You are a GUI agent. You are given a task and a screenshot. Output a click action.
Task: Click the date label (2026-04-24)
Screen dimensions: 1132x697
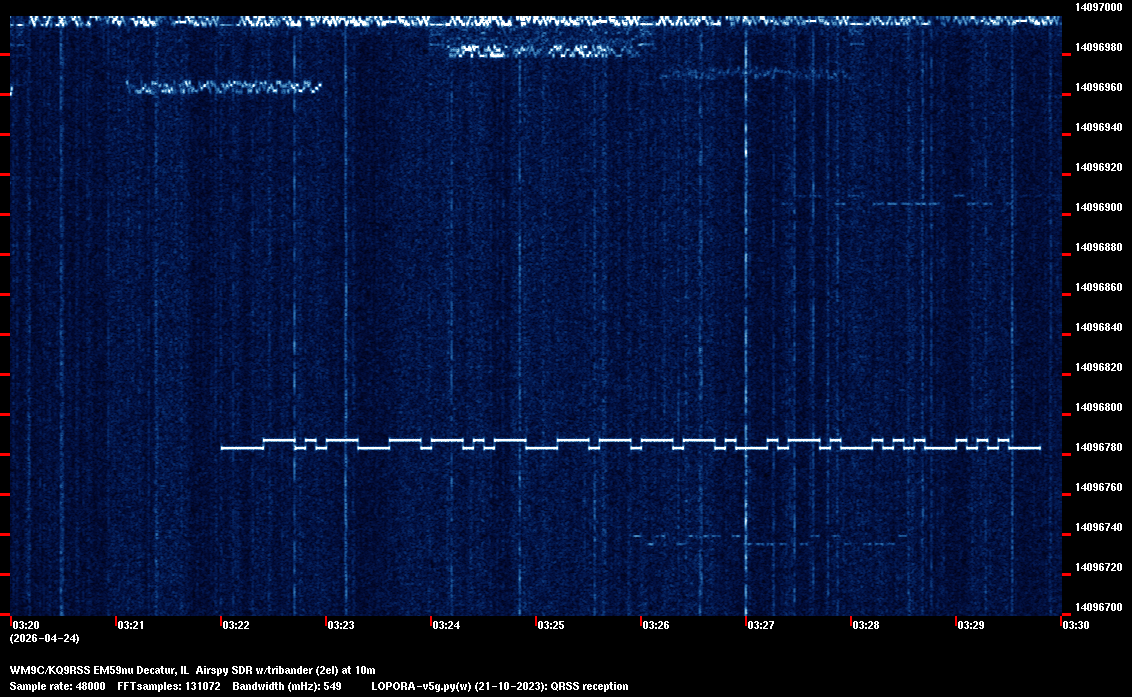coord(44,638)
